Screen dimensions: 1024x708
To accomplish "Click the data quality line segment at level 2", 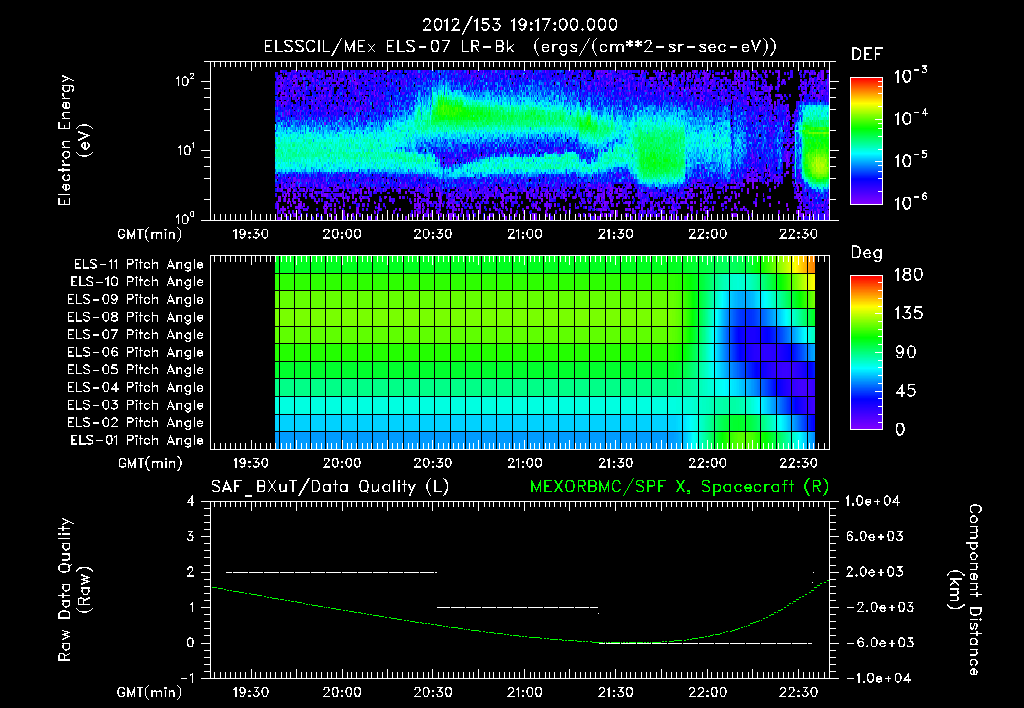I will coord(331,572).
